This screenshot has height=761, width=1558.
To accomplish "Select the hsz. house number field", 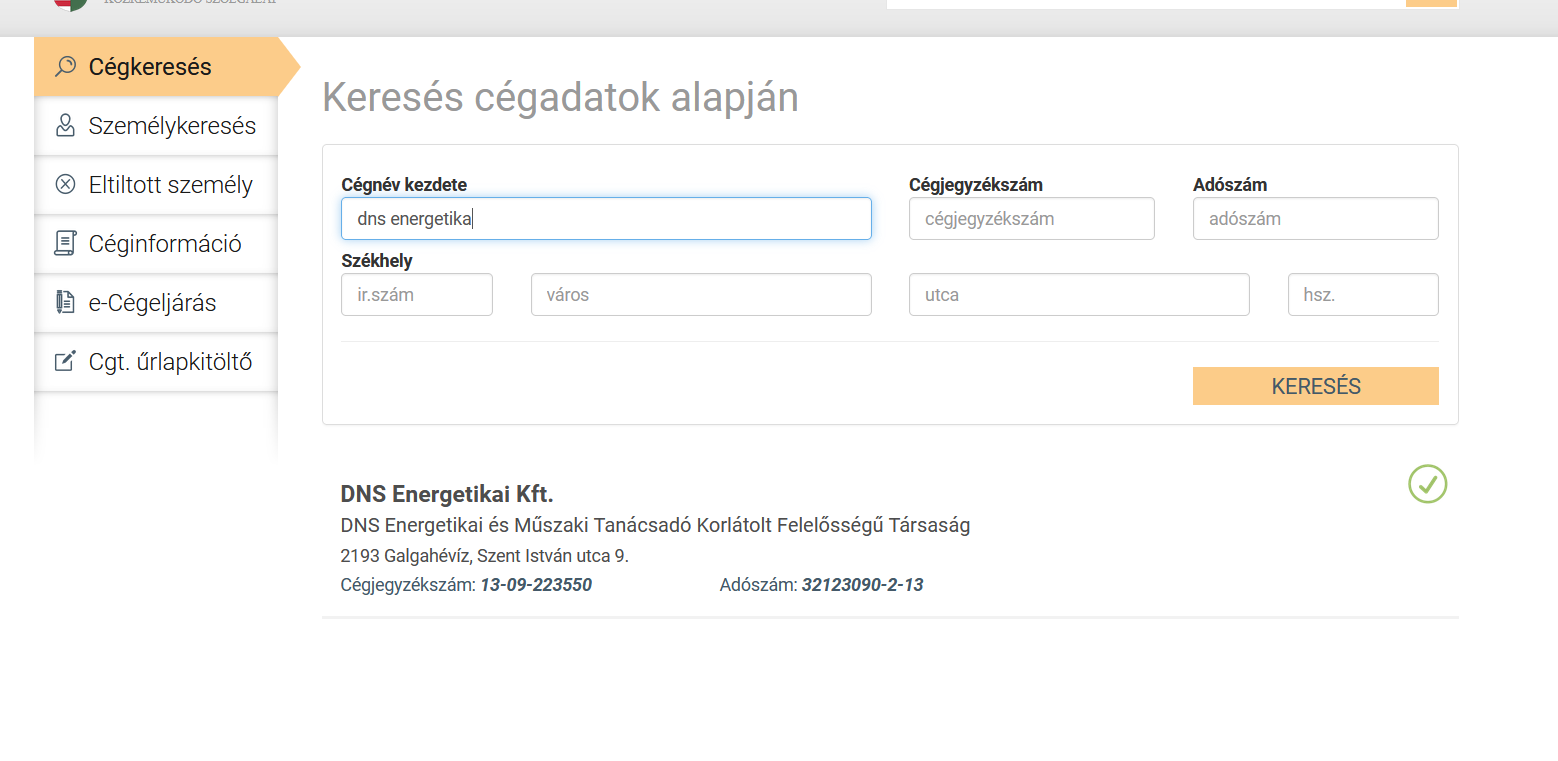I will pos(1363,295).
